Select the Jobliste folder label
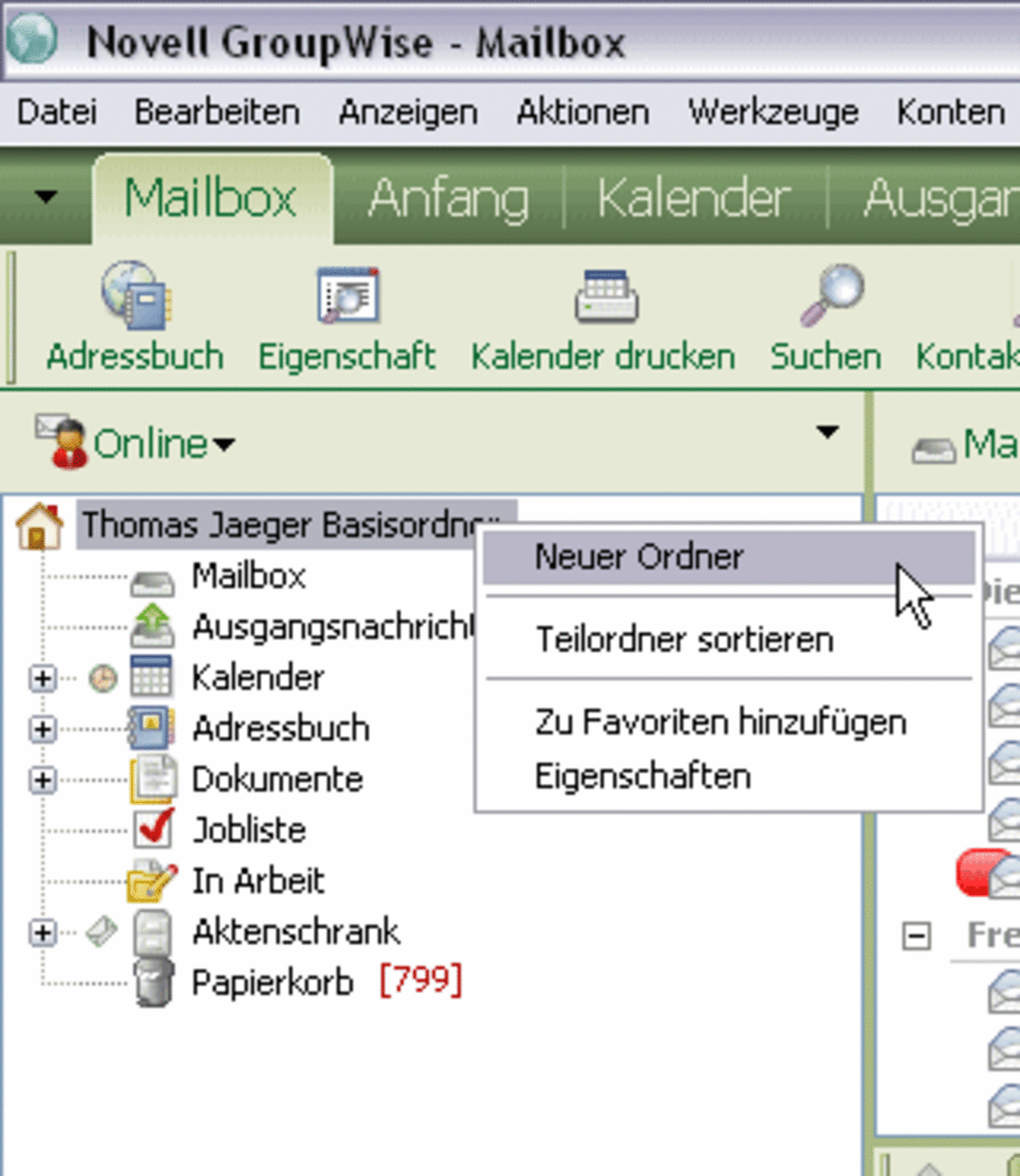This screenshot has width=1020, height=1176. point(249,830)
